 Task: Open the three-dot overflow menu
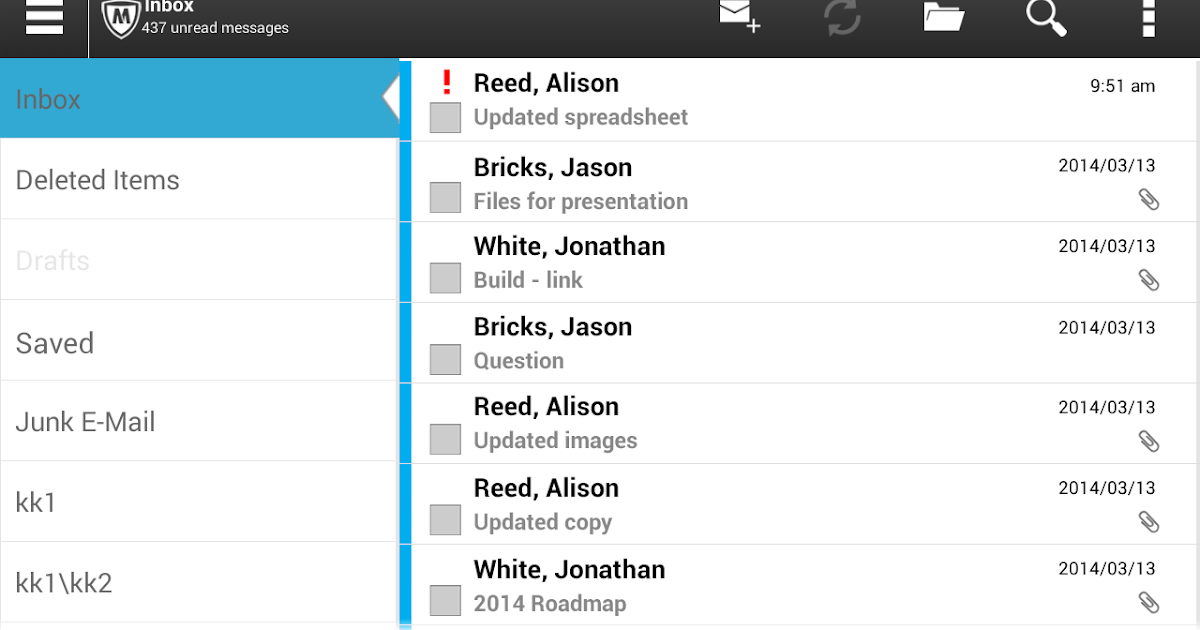[x=1148, y=17]
